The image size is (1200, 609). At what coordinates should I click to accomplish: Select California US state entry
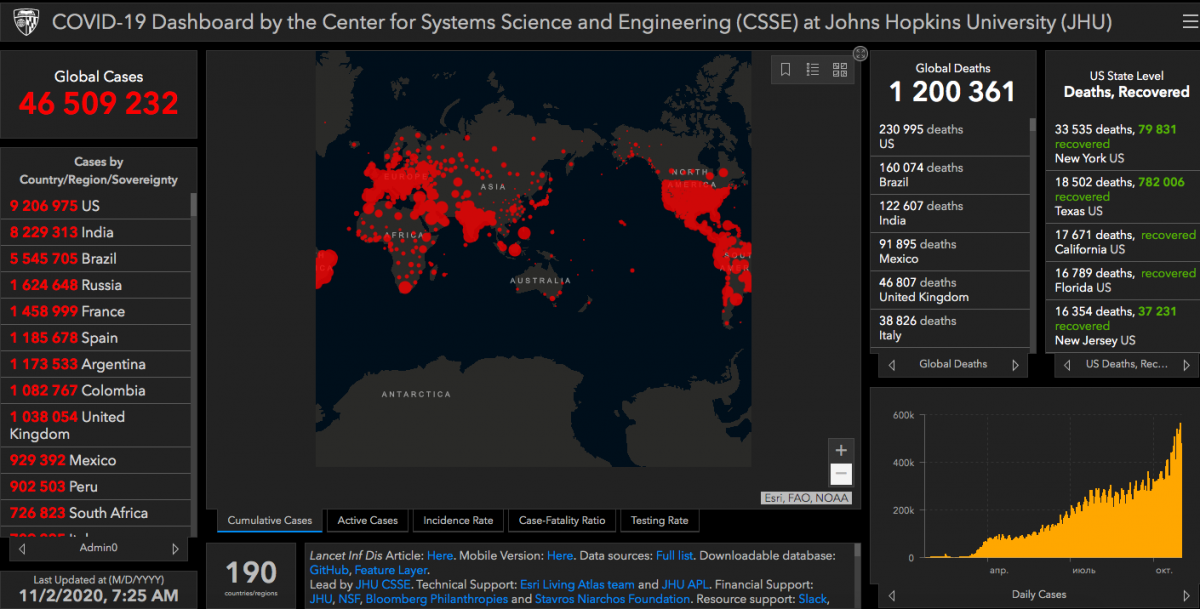coord(1124,242)
